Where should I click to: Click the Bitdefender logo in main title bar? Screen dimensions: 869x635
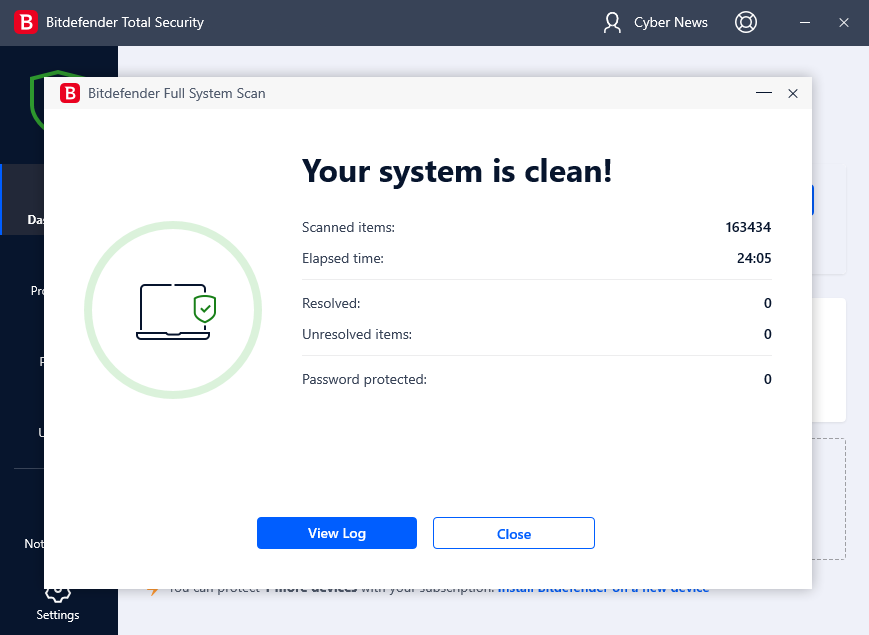(x=25, y=22)
